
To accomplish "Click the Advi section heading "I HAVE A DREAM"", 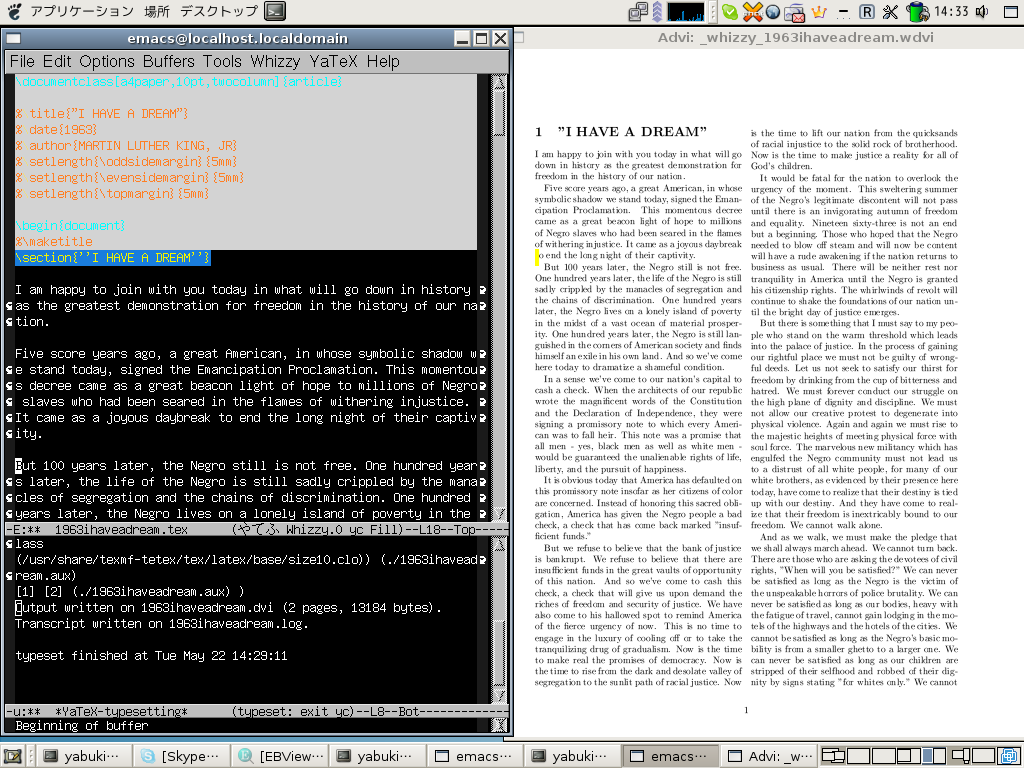I will (x=632, y=132).
